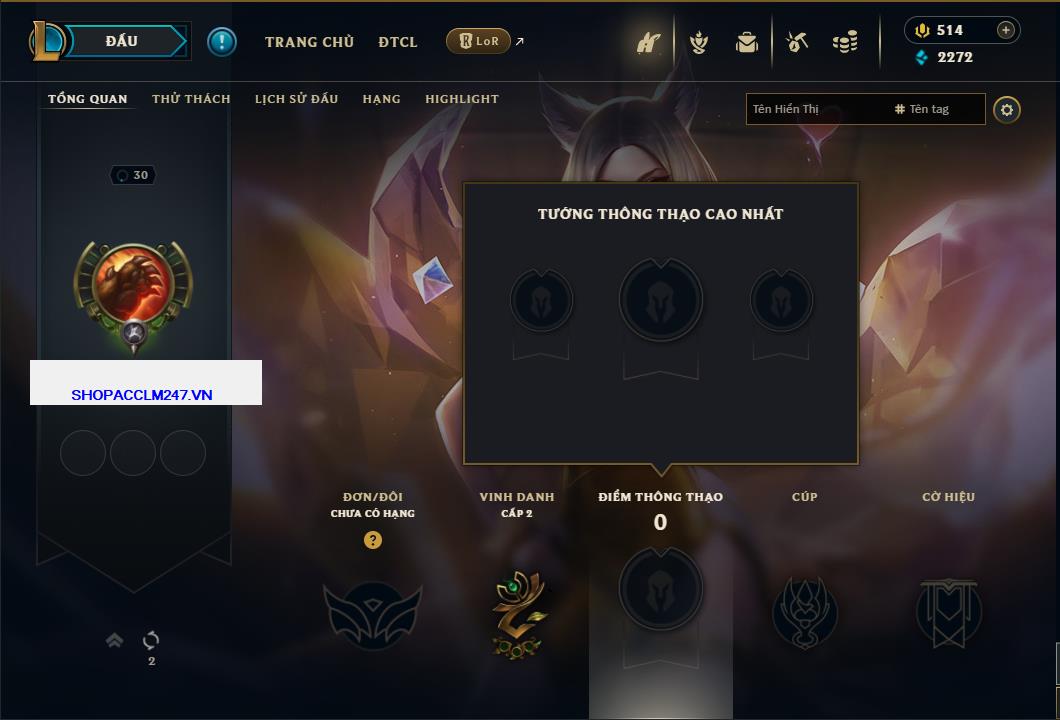Open the Loot backpack icon
This screenshot has height=720, width=1060.
click(747, 43)
